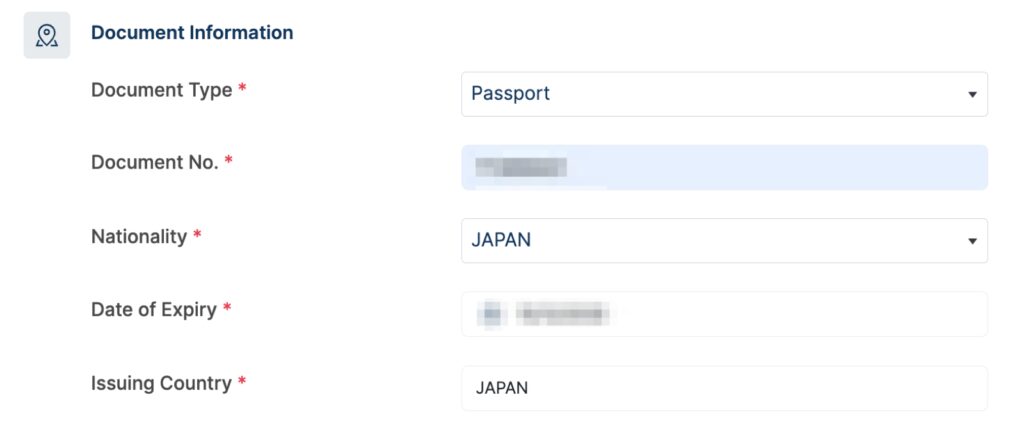Click into the Date of Expiry field

(724, 314)
